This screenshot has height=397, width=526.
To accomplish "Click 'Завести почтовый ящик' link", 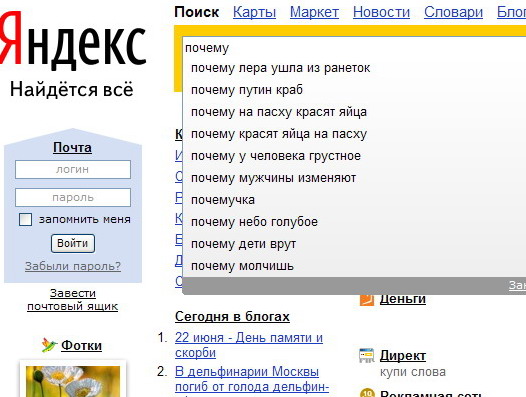I will (73, 300).
